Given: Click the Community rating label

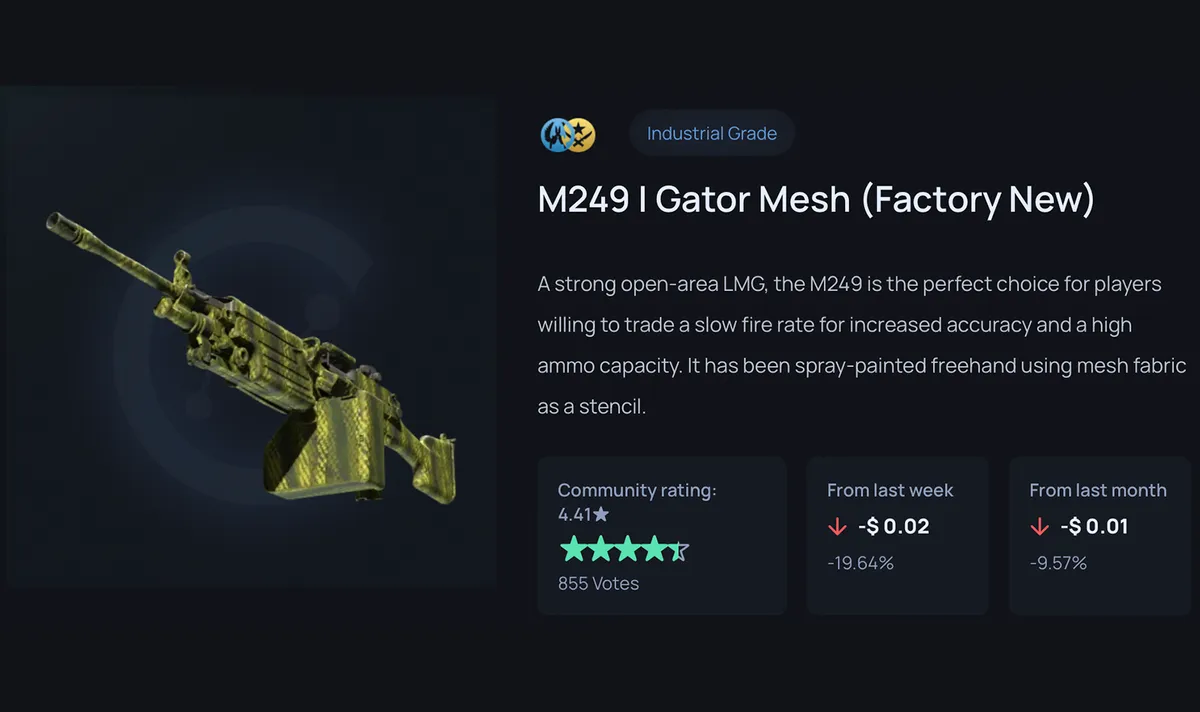Looking at the screenshot, I should (x=637, y=490).
